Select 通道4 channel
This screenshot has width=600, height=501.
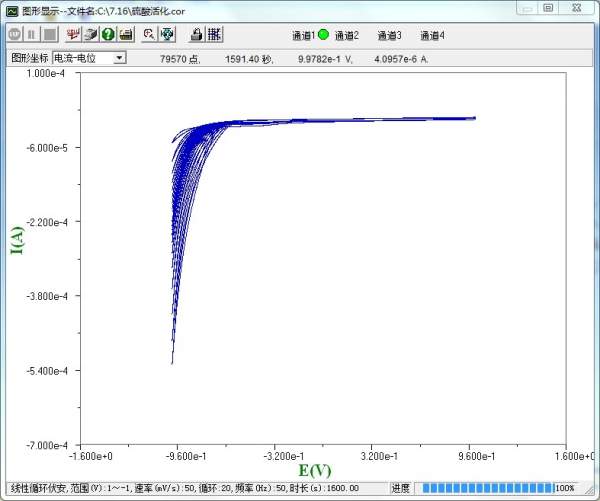point(432,36)
